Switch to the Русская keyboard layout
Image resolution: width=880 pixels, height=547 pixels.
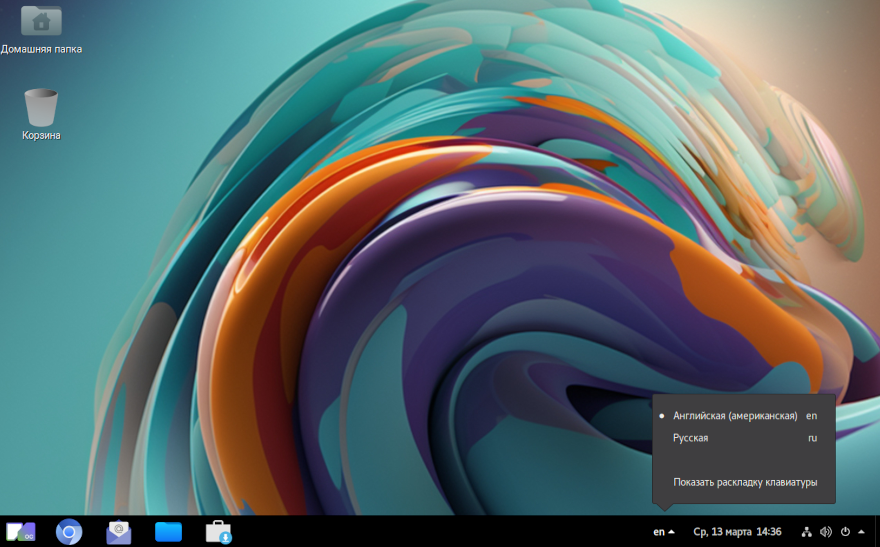pyautogui.click(x=691, y=438)
